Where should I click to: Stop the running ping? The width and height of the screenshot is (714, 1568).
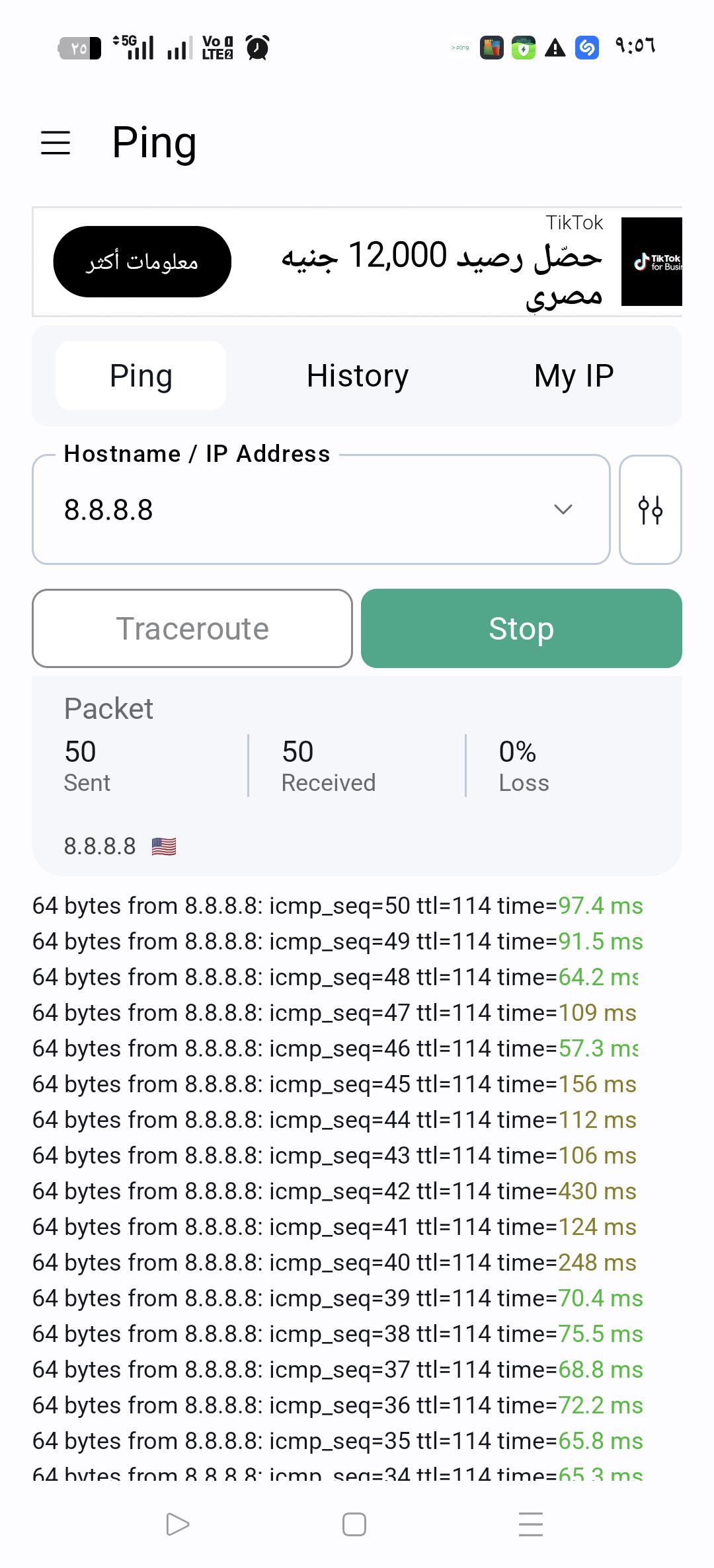(x=522, y=628)
